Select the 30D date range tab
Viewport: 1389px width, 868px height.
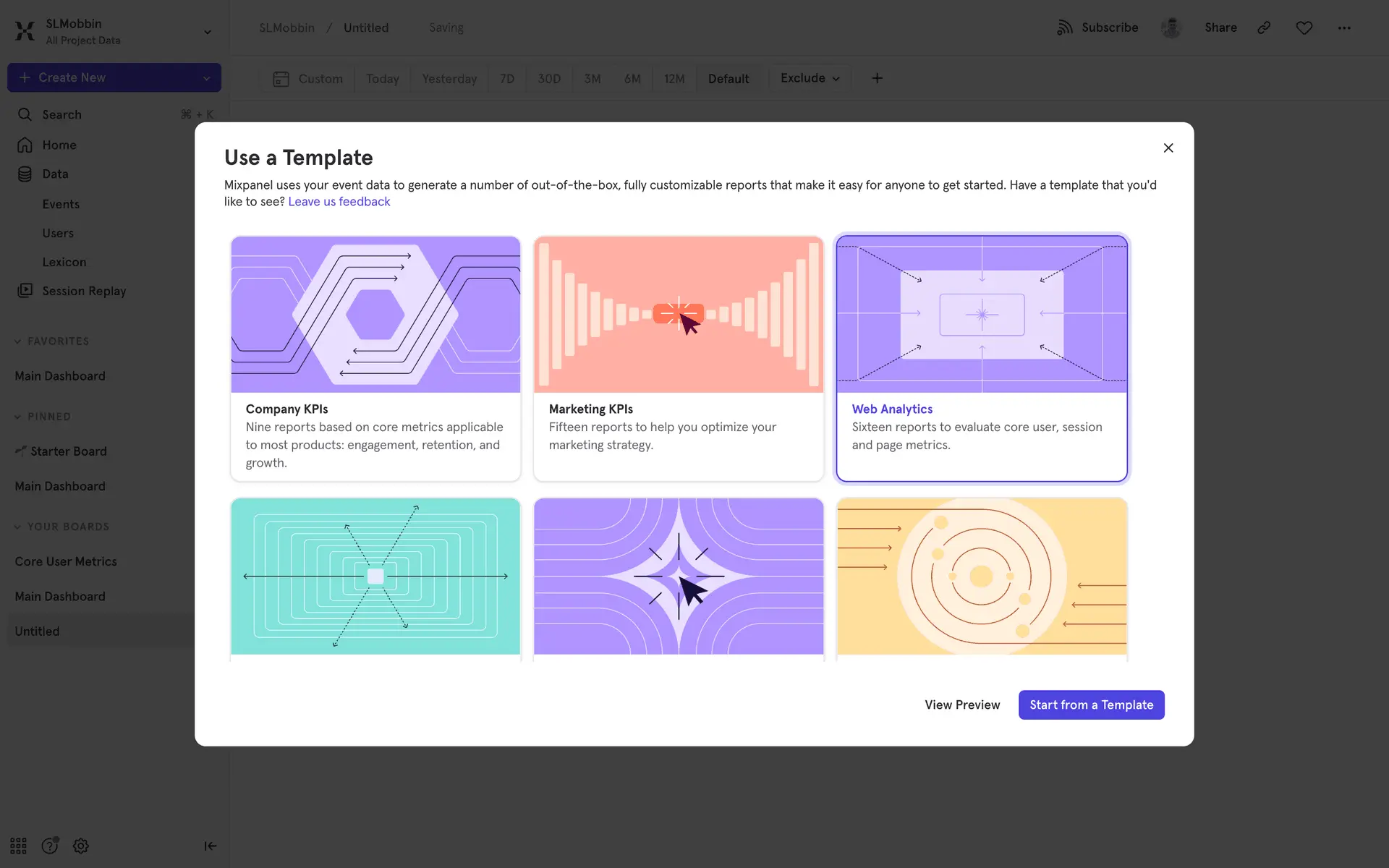[549, 79]
